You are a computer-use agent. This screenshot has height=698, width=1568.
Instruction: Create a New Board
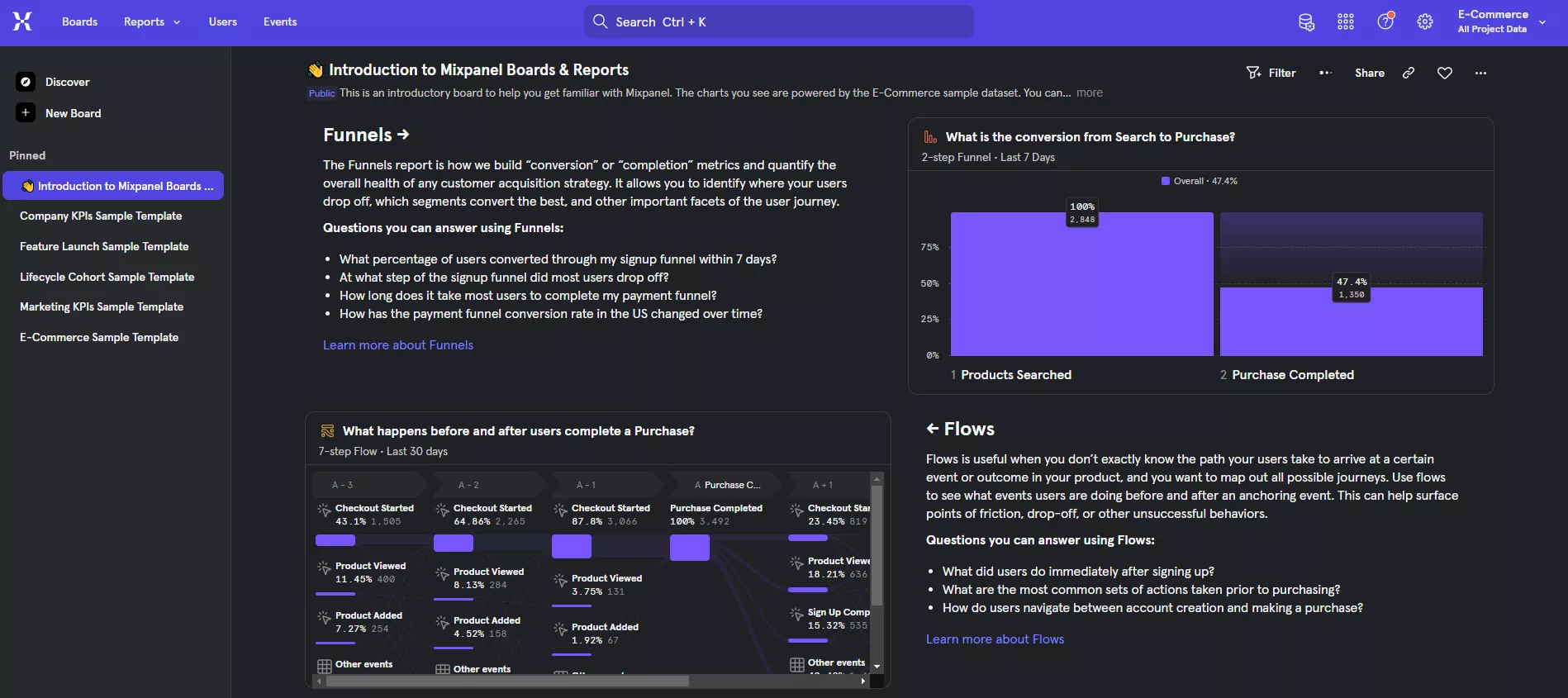tap(73, 113)
